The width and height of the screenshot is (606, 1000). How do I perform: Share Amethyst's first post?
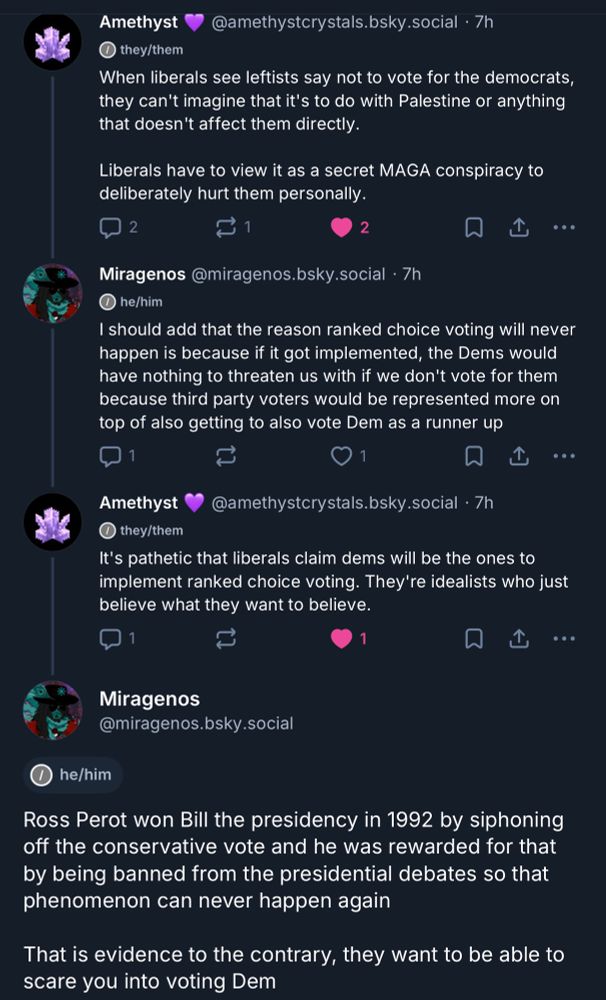(519, 228)
